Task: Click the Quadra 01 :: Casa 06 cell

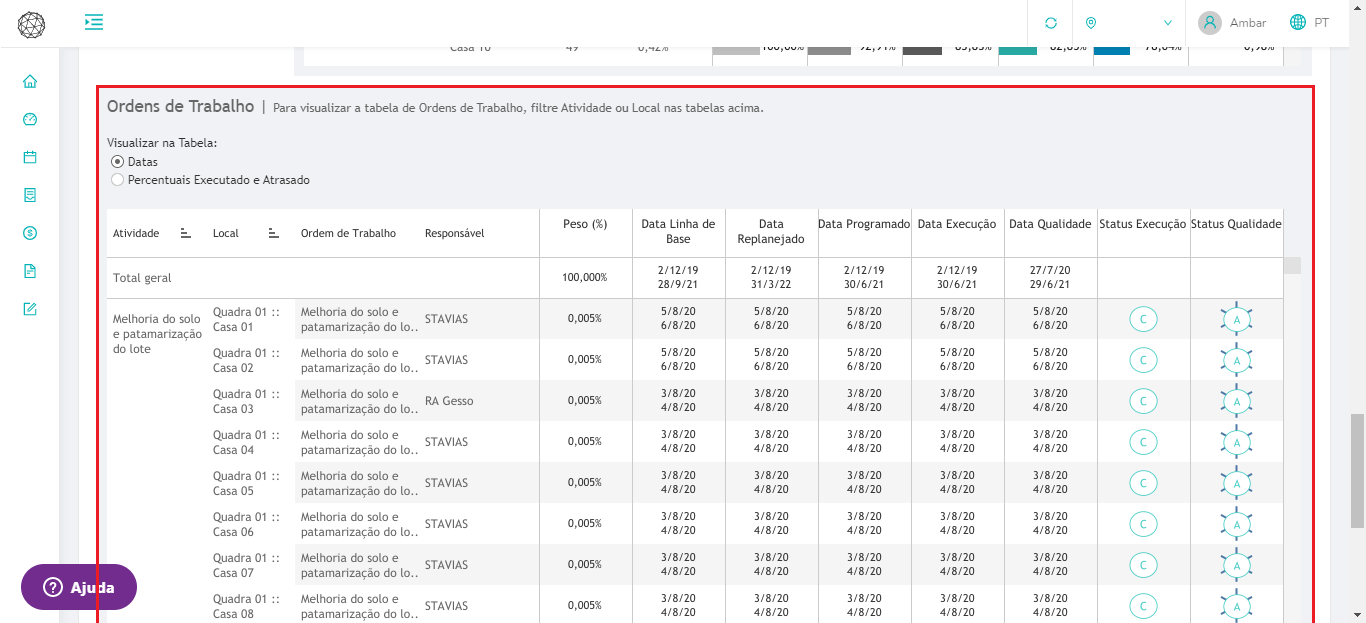Action: tap(246, 524)
